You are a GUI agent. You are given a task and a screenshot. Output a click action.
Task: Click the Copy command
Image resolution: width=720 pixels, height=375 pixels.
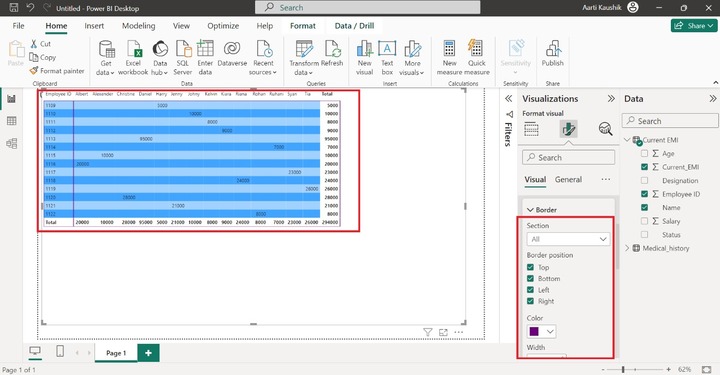(43, 57)
